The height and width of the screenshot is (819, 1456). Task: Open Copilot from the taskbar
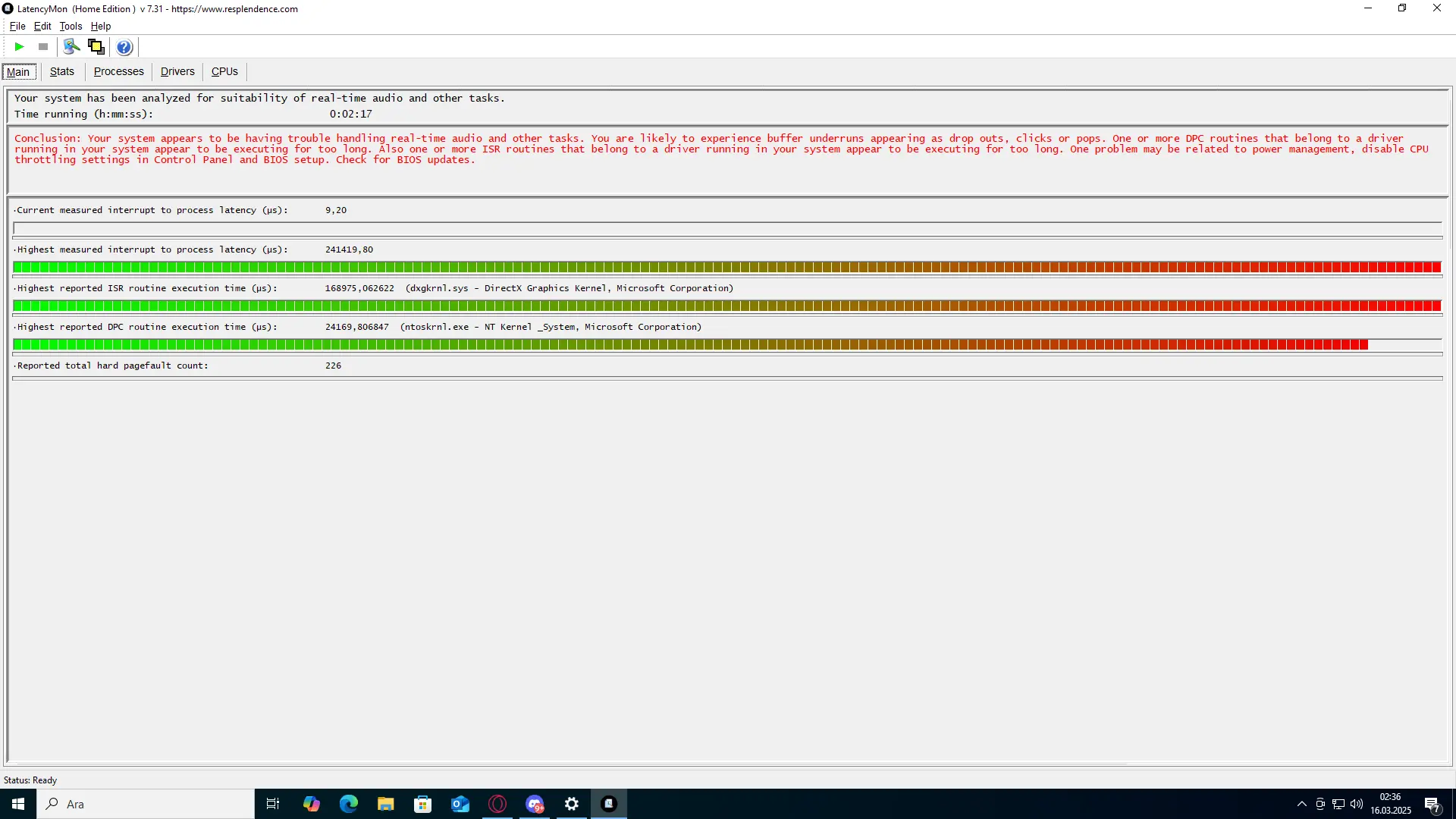pos(311,804)
